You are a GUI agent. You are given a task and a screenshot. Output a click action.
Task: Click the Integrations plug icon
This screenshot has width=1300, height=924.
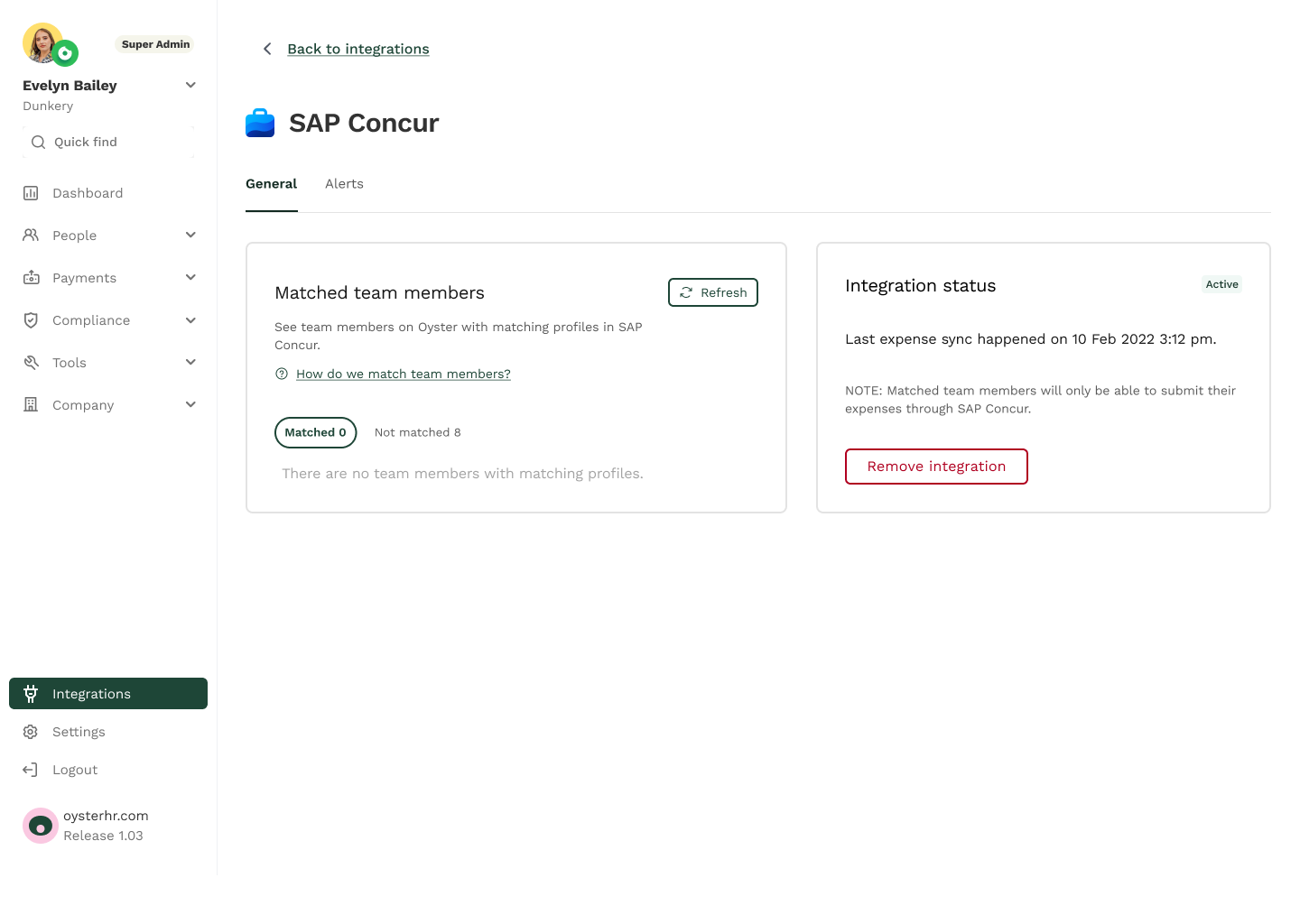pos(31,694)
